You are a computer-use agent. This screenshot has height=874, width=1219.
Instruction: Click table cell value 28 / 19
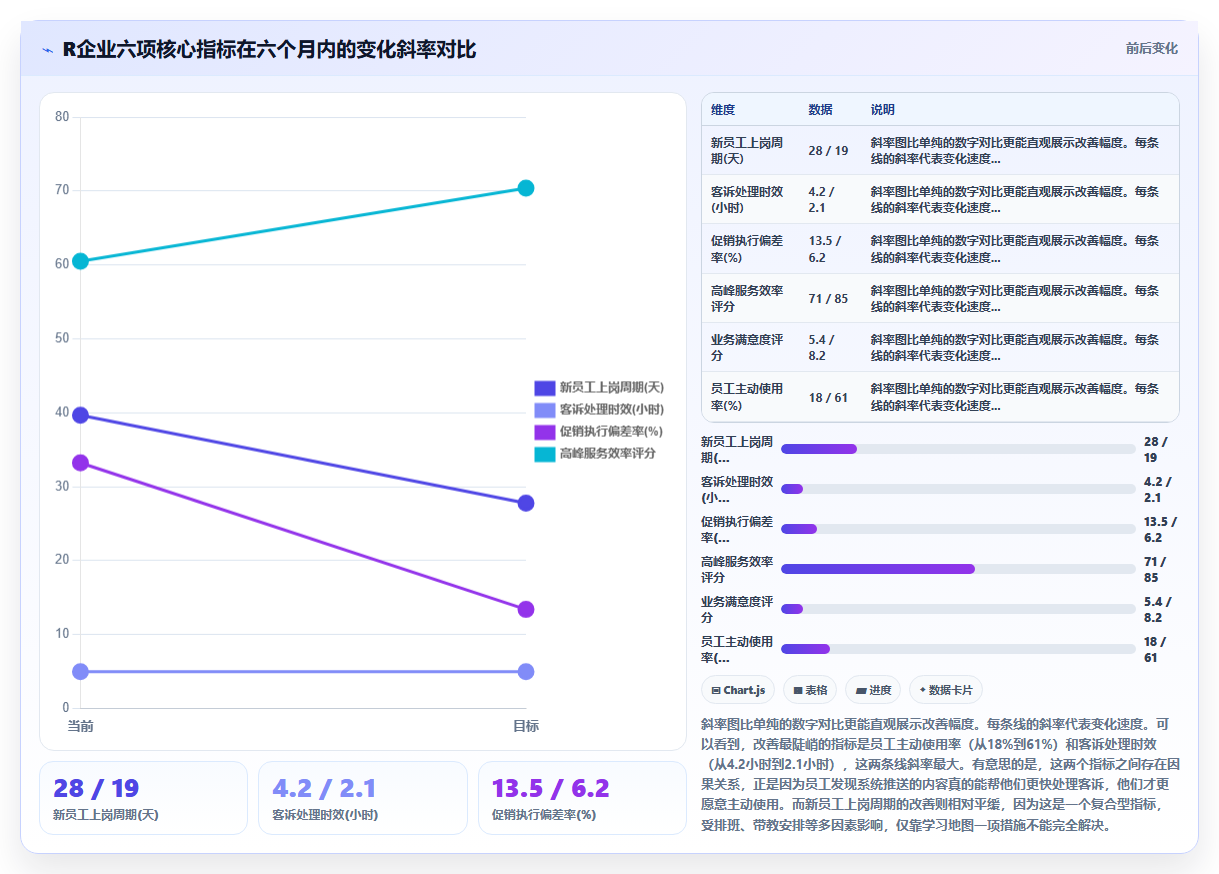[828, 151]
